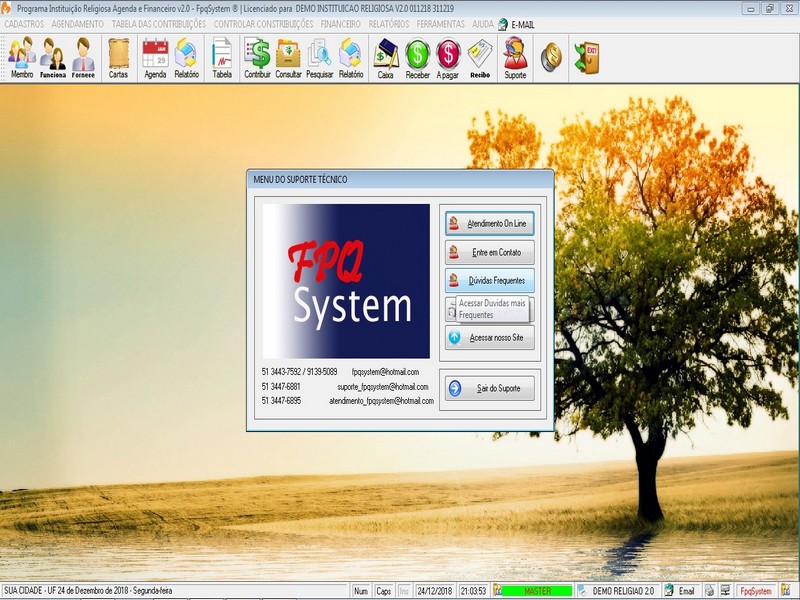
Task: Click the suporte_fpqsystem@hotmail.com email text
Action: (x=383, y=387)
